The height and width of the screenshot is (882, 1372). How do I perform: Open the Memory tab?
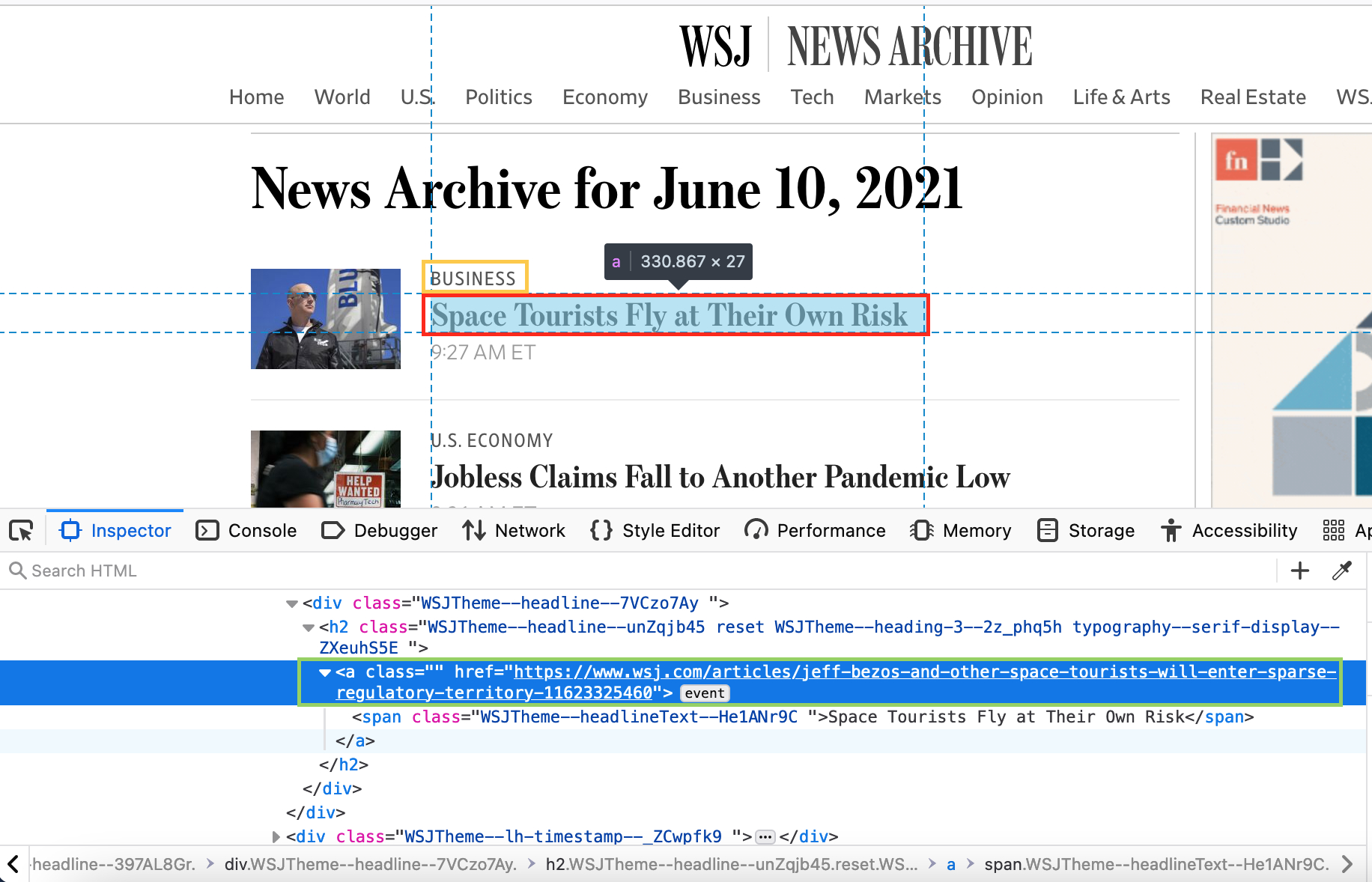pos(961,531)
